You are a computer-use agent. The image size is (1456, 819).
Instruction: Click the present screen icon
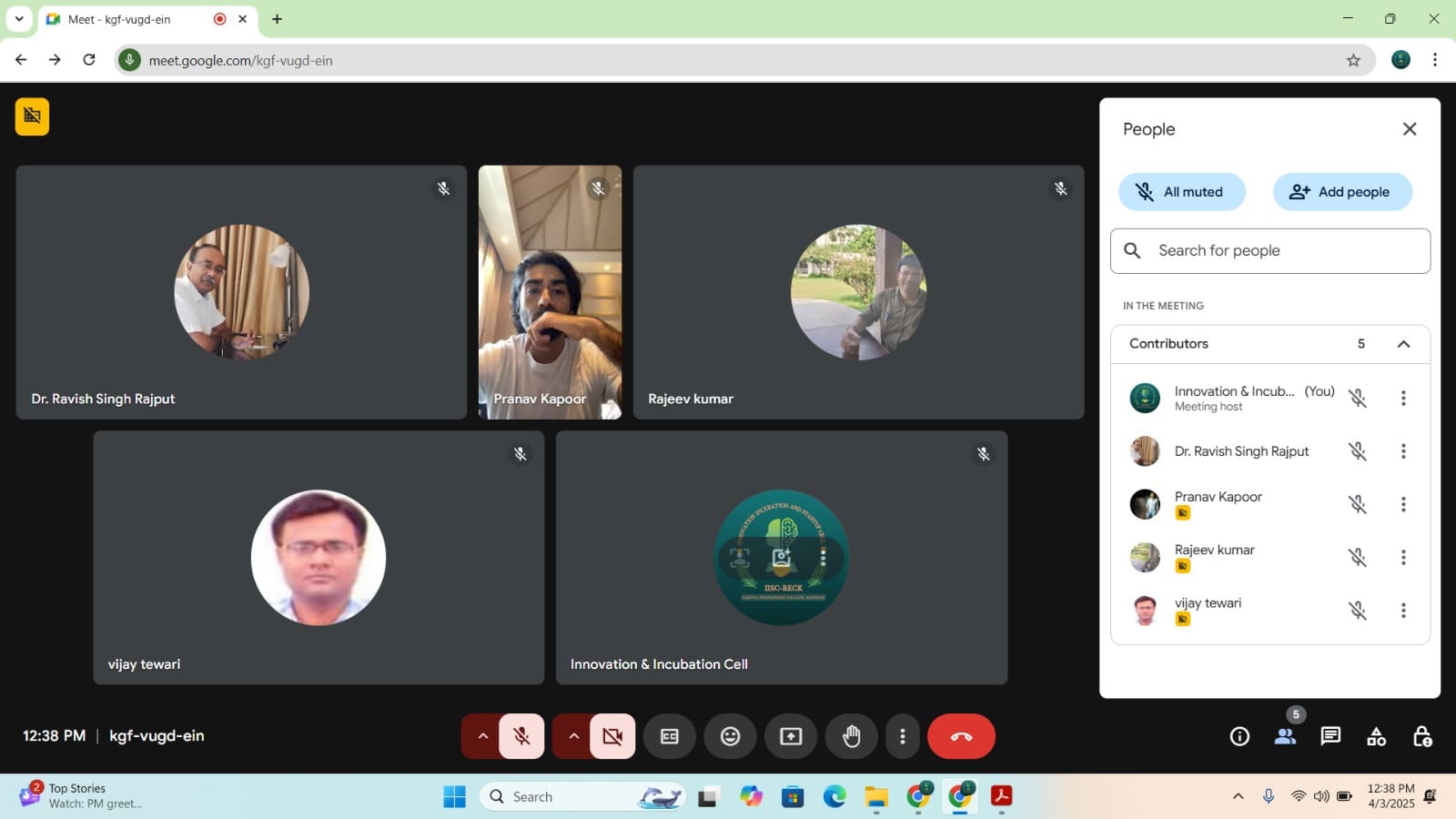click(791, 736)
